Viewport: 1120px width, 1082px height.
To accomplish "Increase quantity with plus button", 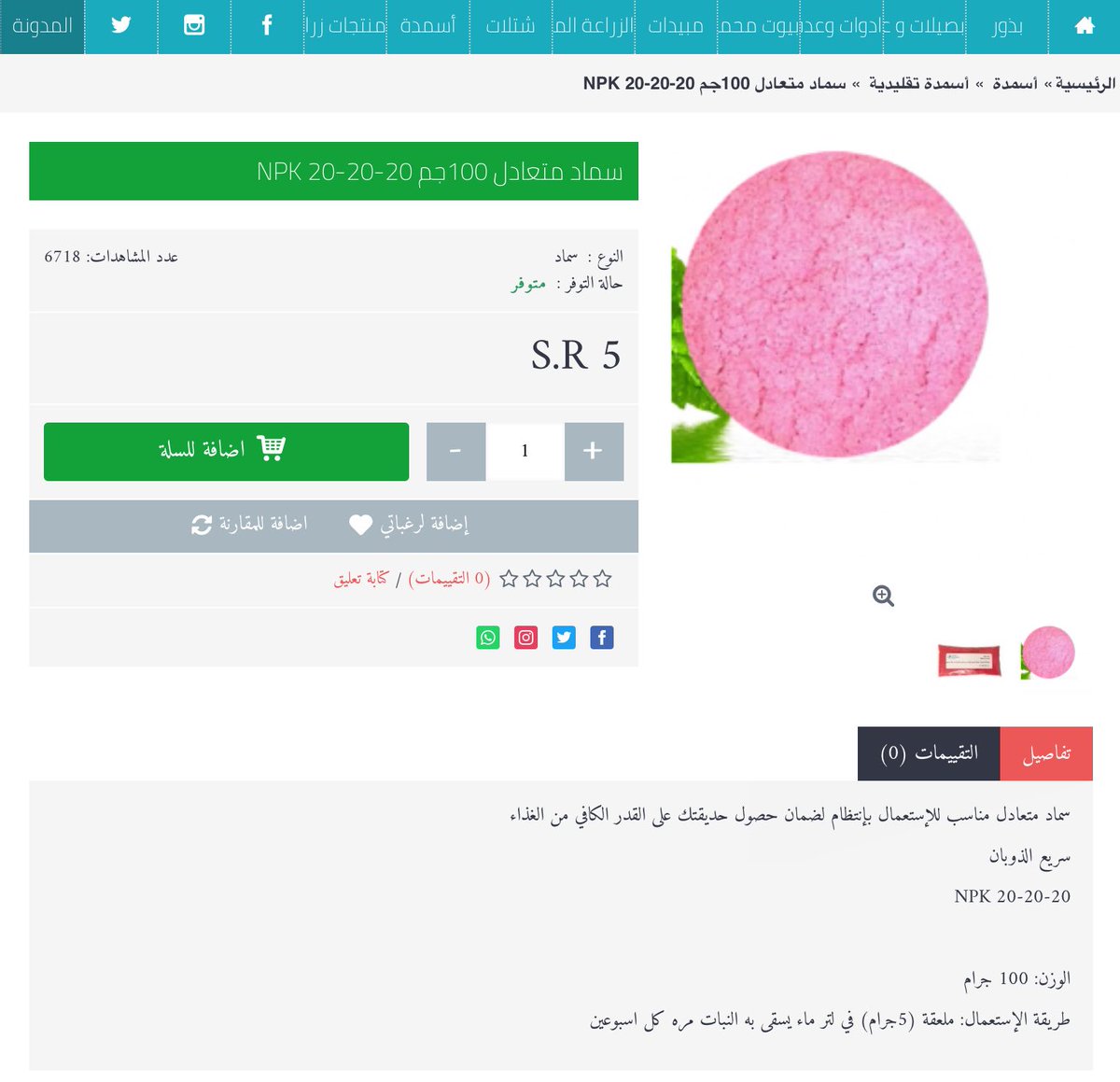I will (594, 452).
